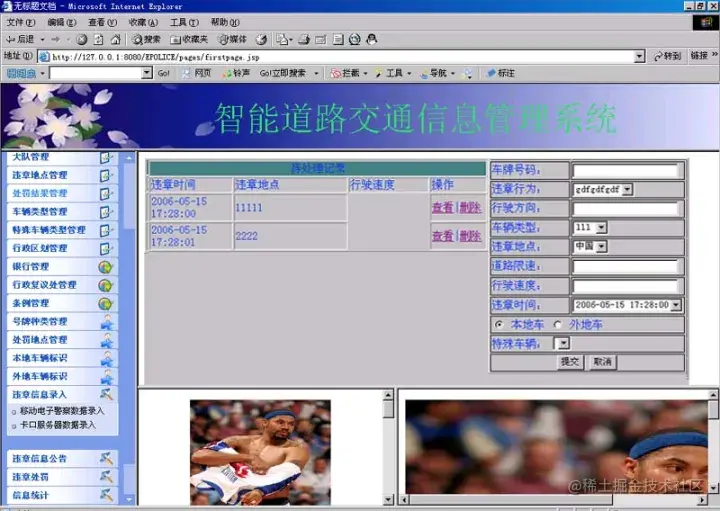720x511 pixels.
Task: Click 查看 link for 2222 row
Action: 443,236
